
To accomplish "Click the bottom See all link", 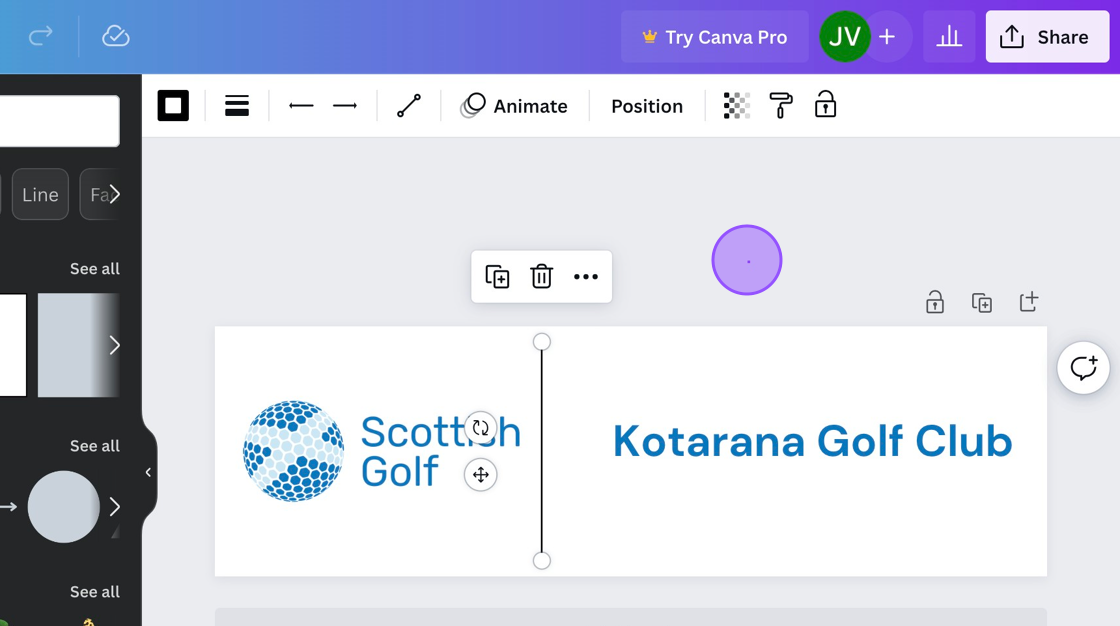I will pyautogui.click(x=94, y=592).
